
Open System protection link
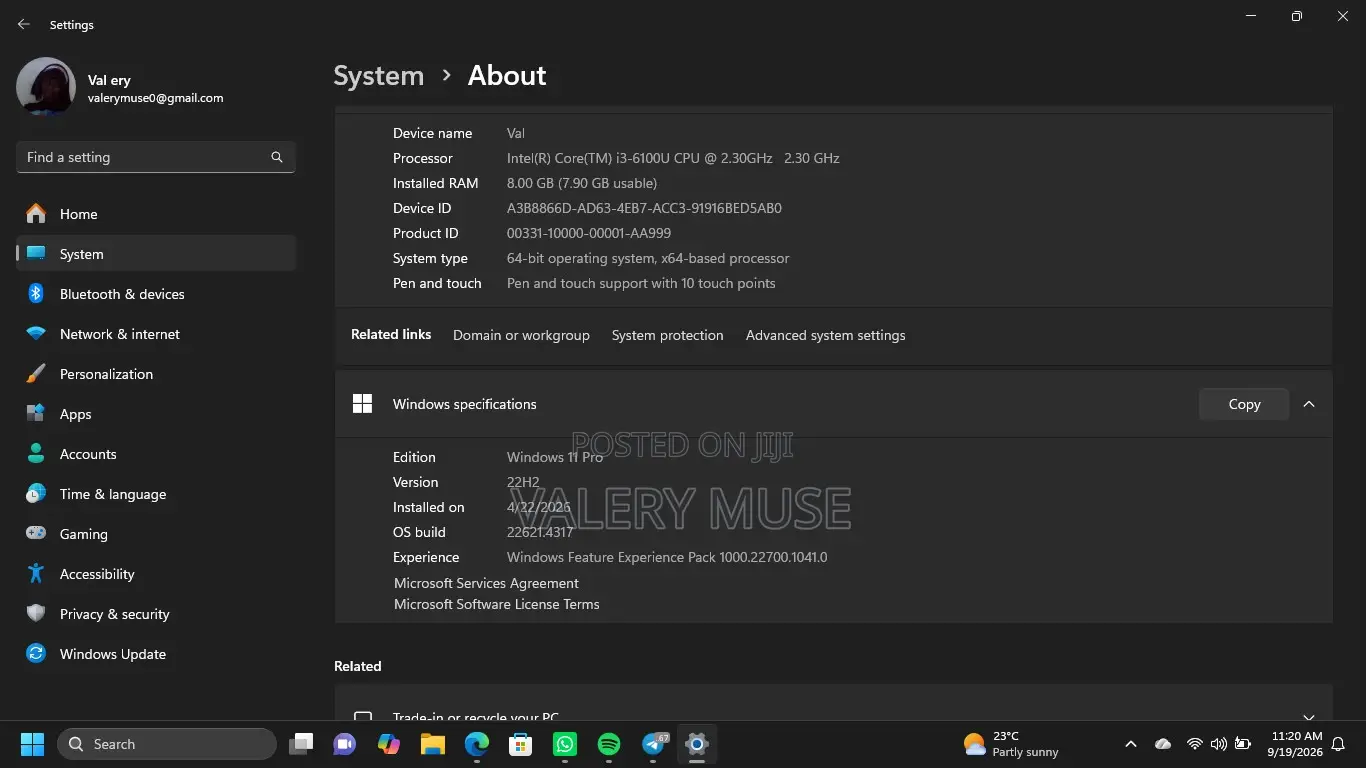click(x=668, y=335)
